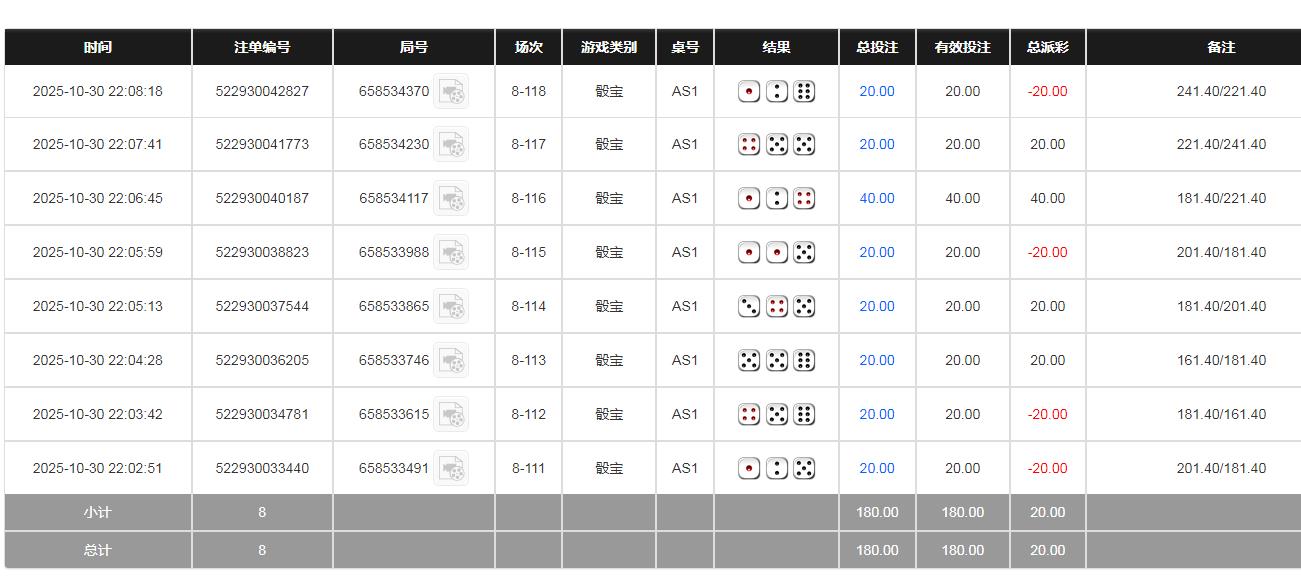The height and width of the screenshot is (582, 1301).
Task: Click total bet 40.00 link
Action: (x=877, y=199)
